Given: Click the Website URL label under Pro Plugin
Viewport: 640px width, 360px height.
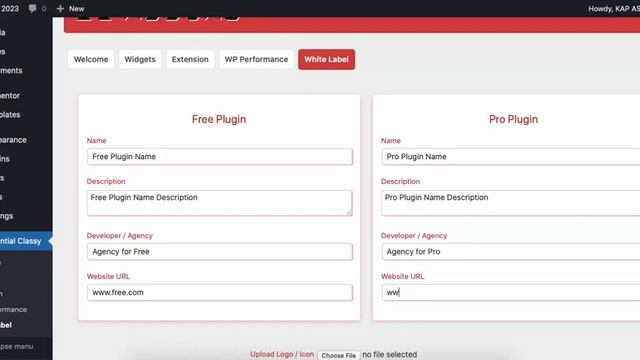Looking at the screenshot, I should click(402, 276).
